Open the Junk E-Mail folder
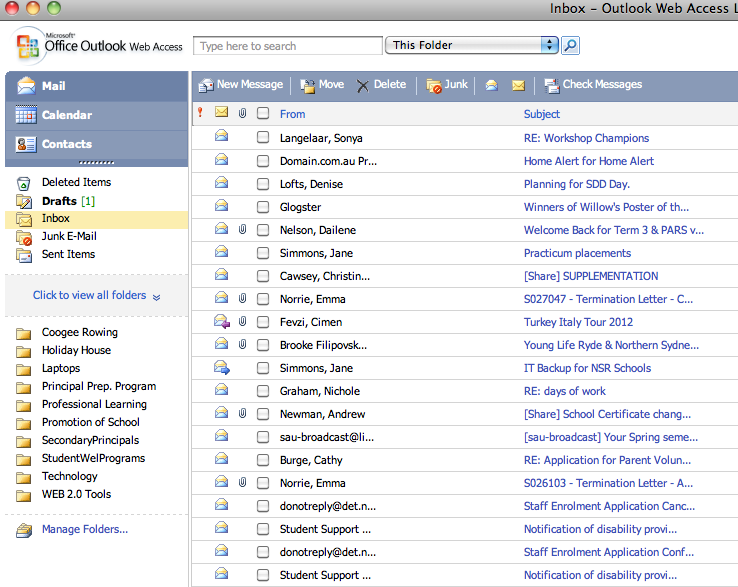Screen dimensions: 738x587 coord(69,236)
